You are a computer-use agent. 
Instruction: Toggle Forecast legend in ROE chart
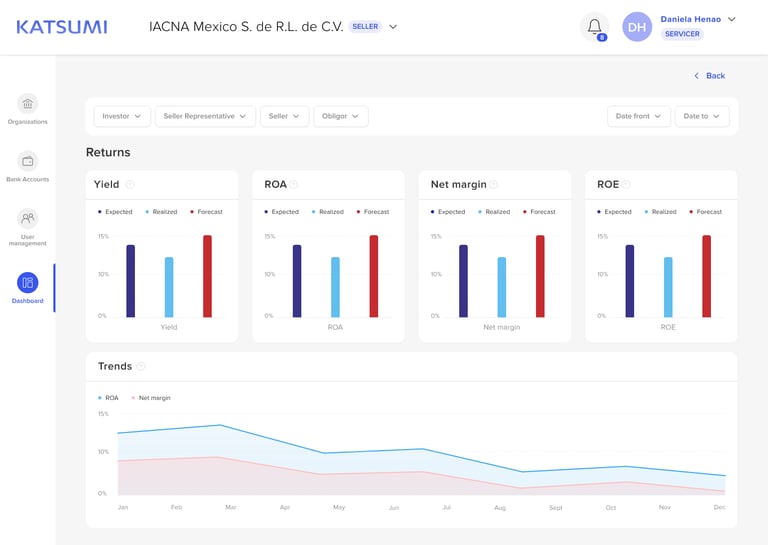click(x=705, y=212)
